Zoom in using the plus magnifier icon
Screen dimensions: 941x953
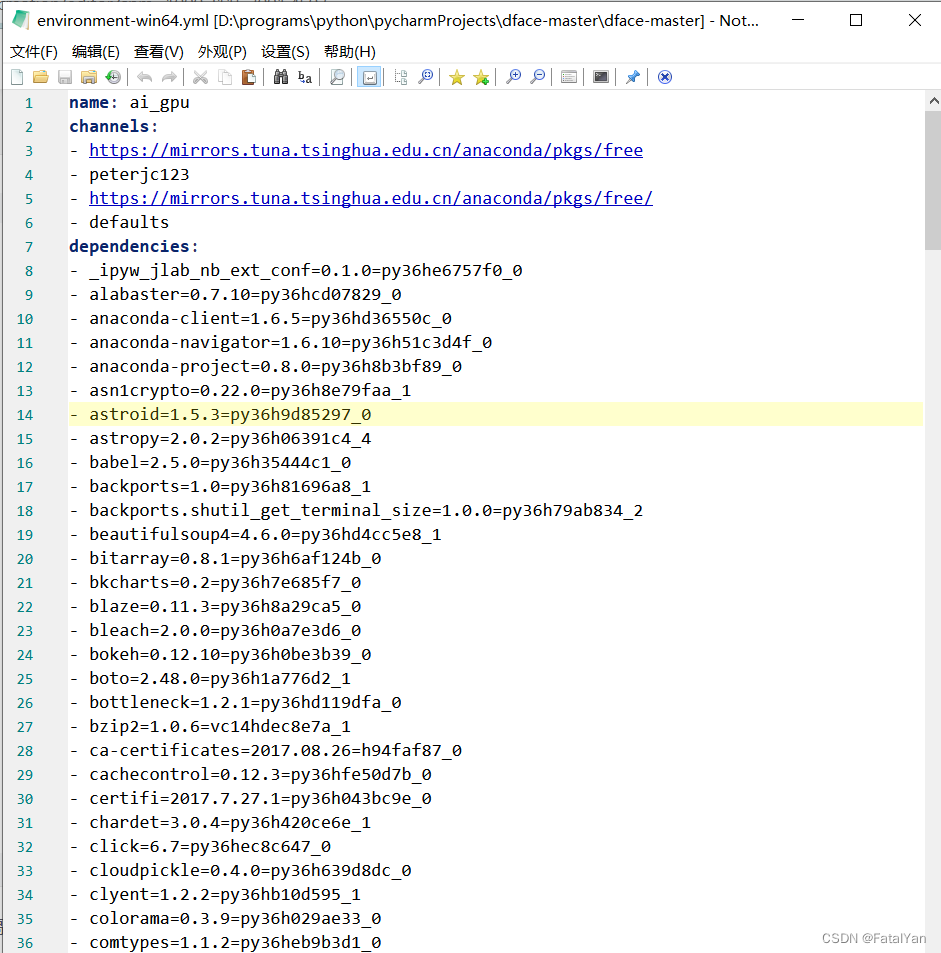(515, 77)
